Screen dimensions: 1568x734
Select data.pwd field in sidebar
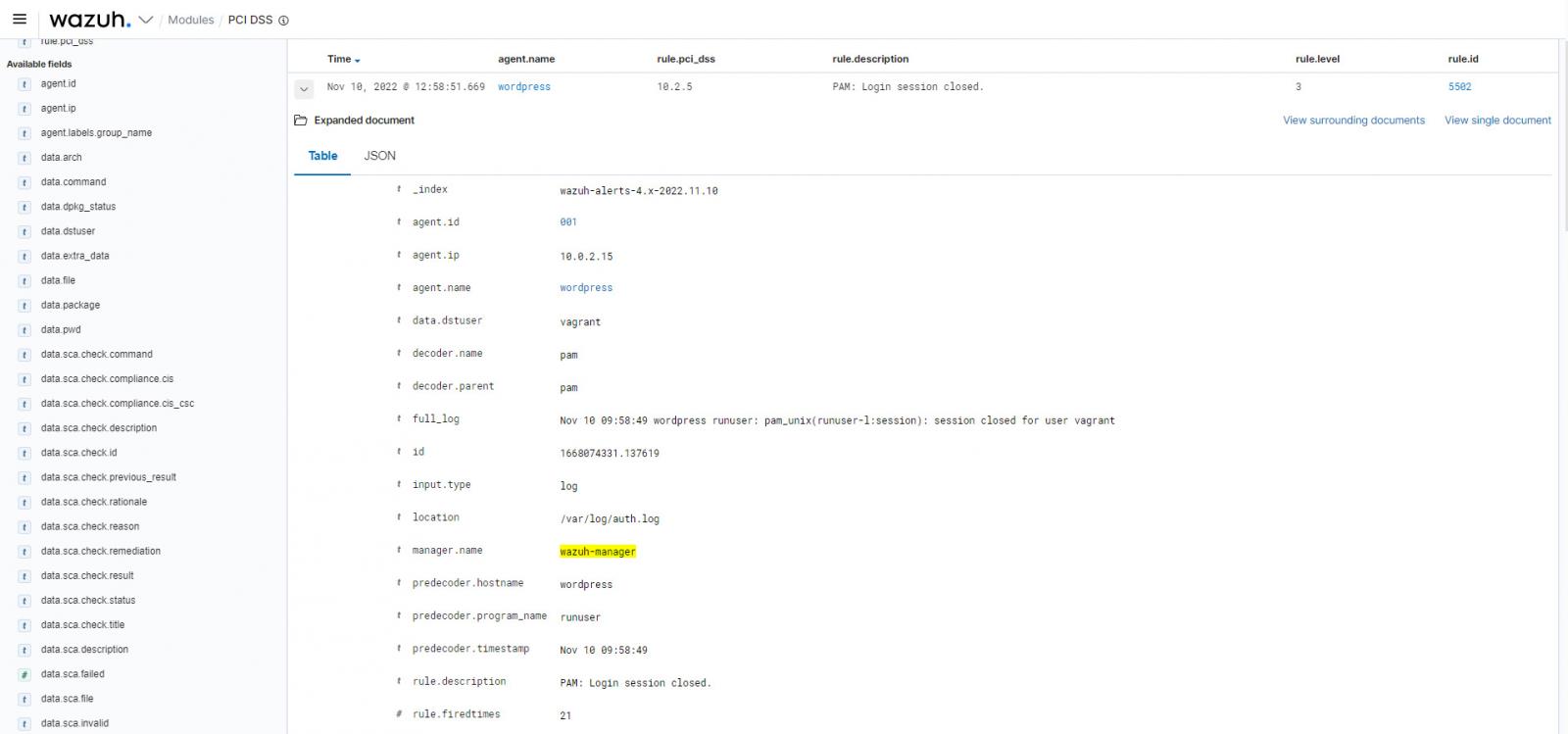coord(61,329)
